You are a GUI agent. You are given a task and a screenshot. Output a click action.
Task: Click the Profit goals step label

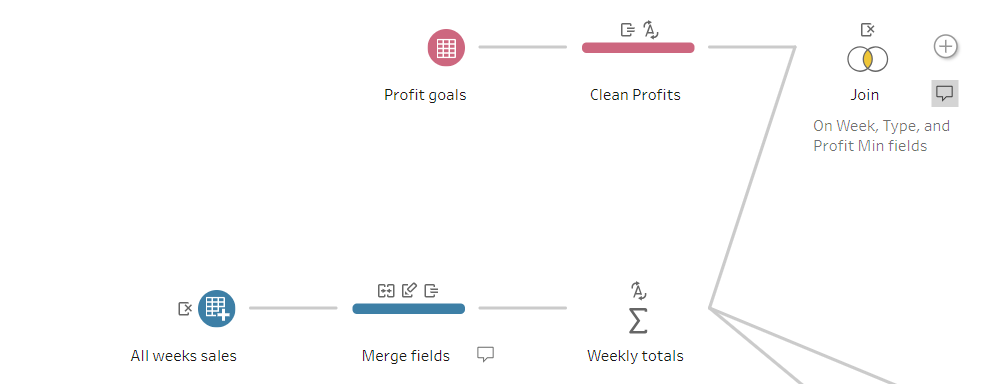pos(425,95)
